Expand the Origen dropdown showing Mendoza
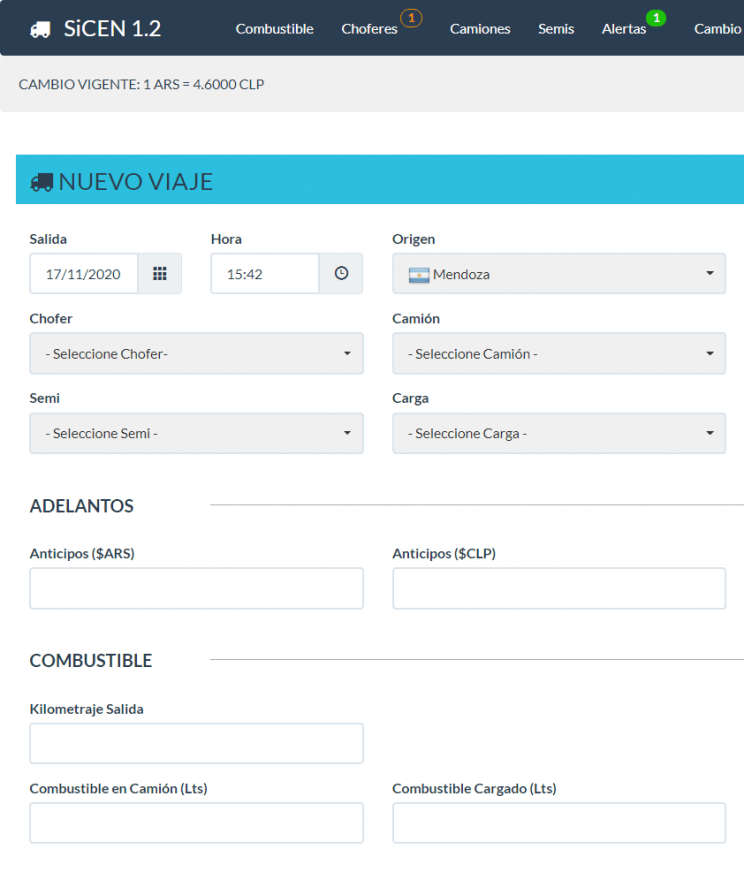The image size is (744, 872). point(559,274)
